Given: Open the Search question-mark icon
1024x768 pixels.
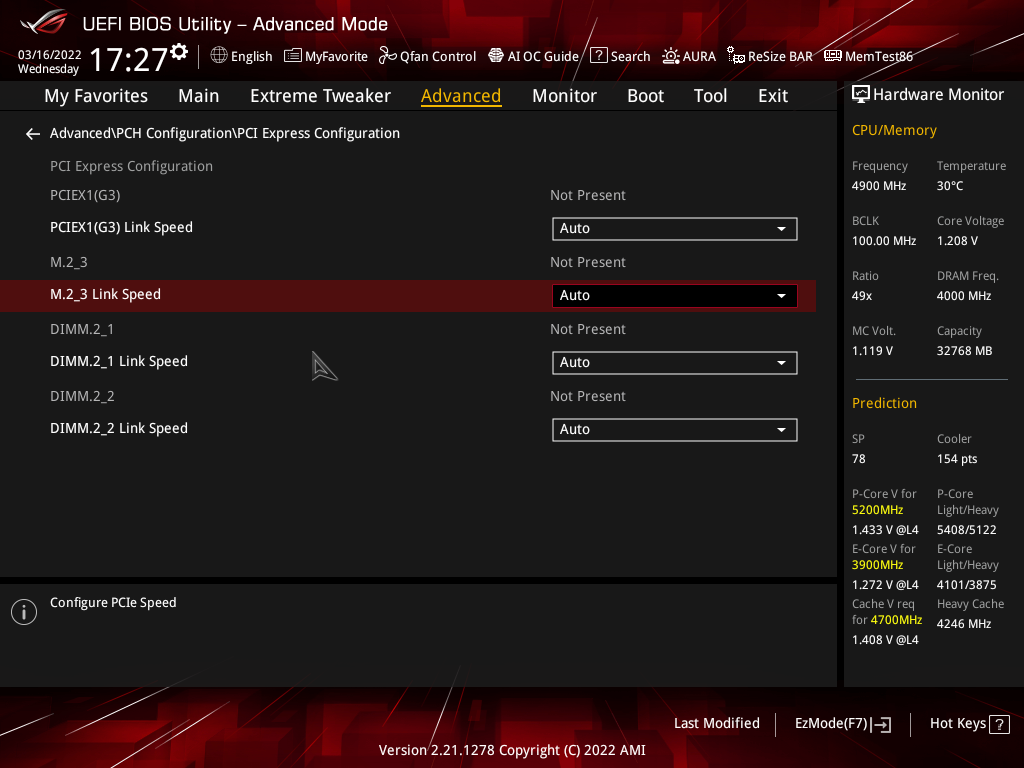Looking at the screenshot, I should click(599, 56).
